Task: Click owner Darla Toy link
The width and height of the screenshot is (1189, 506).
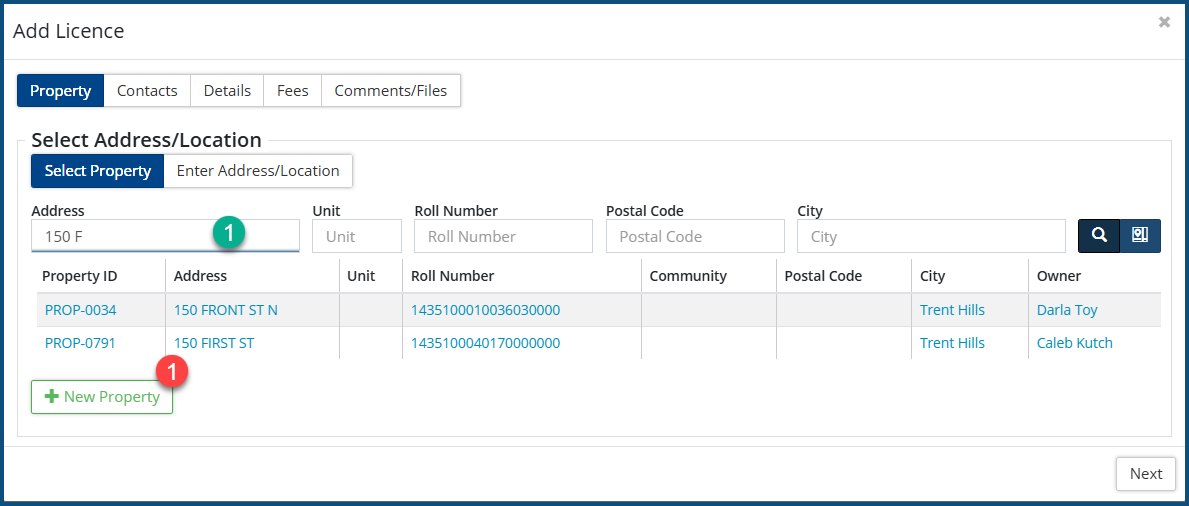Action: click(x=1067, y=310)
